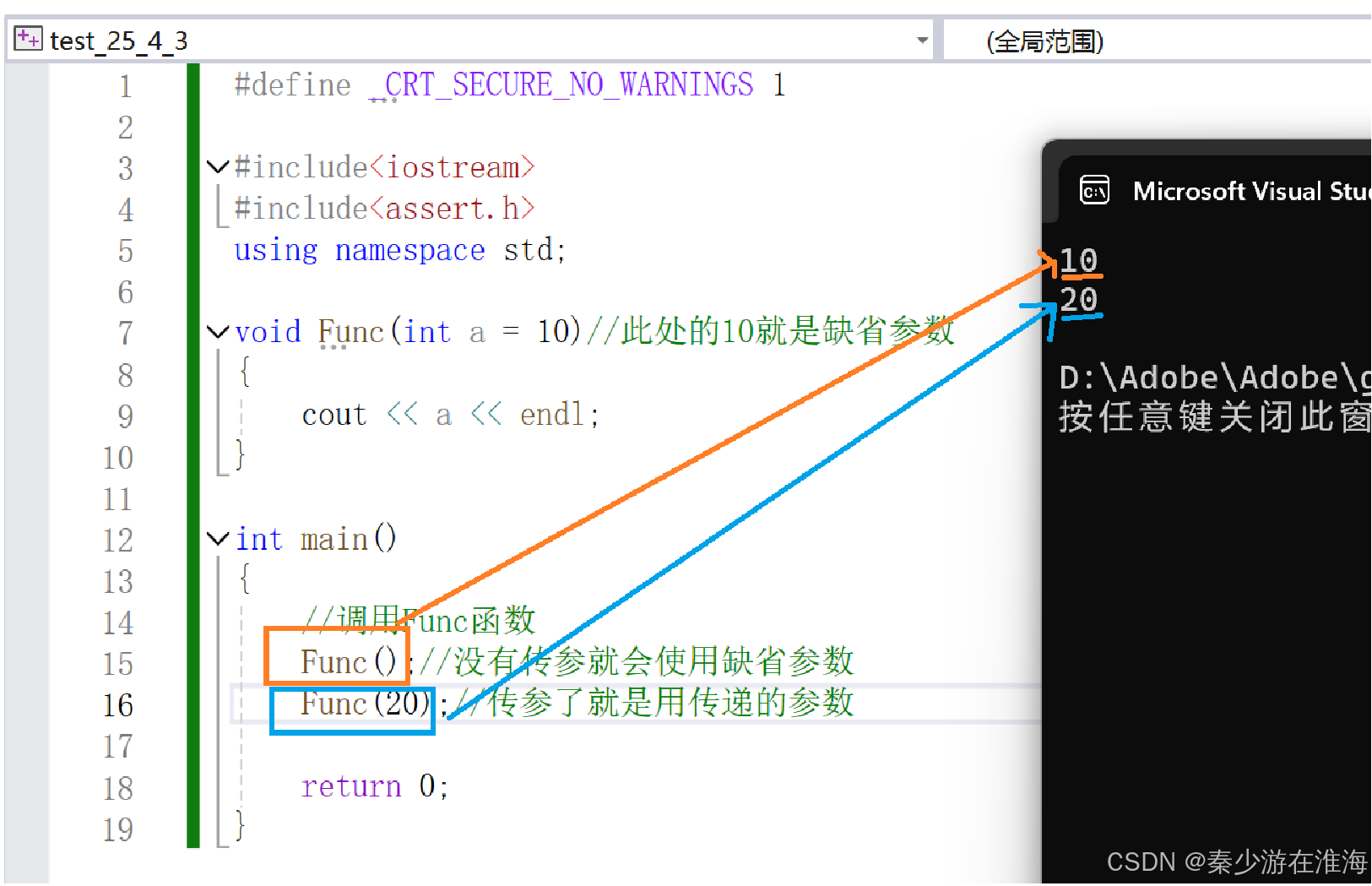1372x886 pixels.
Task: Click the '#define' keyword on line 1
Action: coord(292,85)
